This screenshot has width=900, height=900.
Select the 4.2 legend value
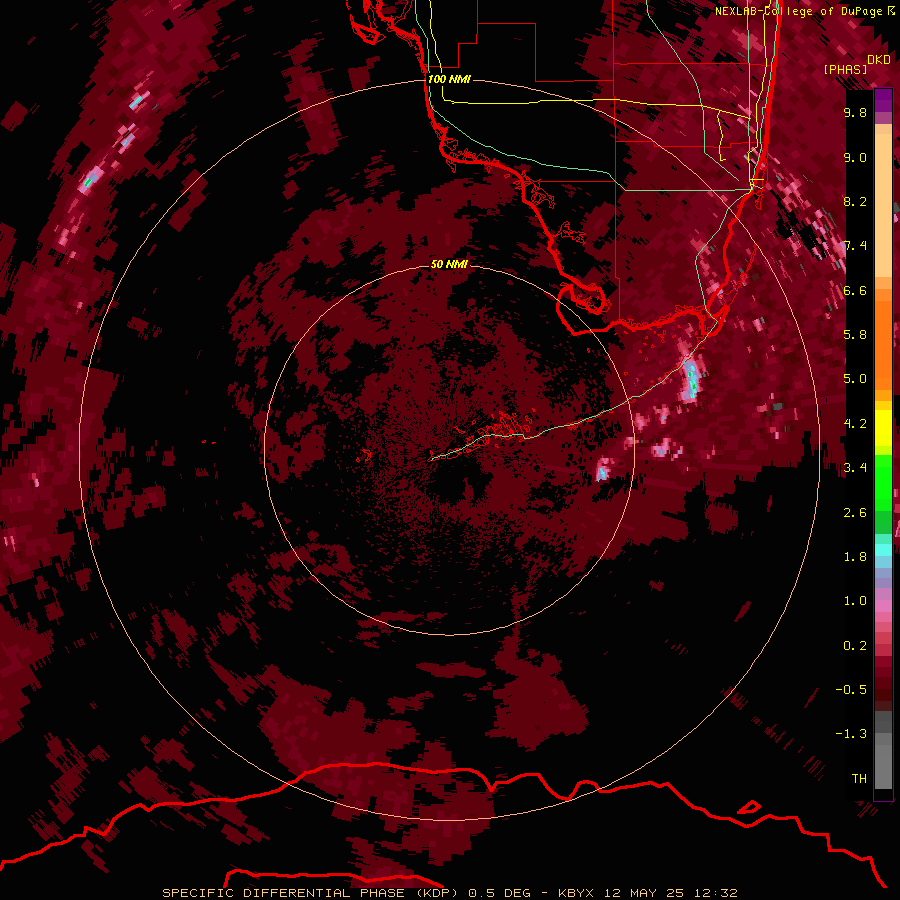click(x=855, y=424)
